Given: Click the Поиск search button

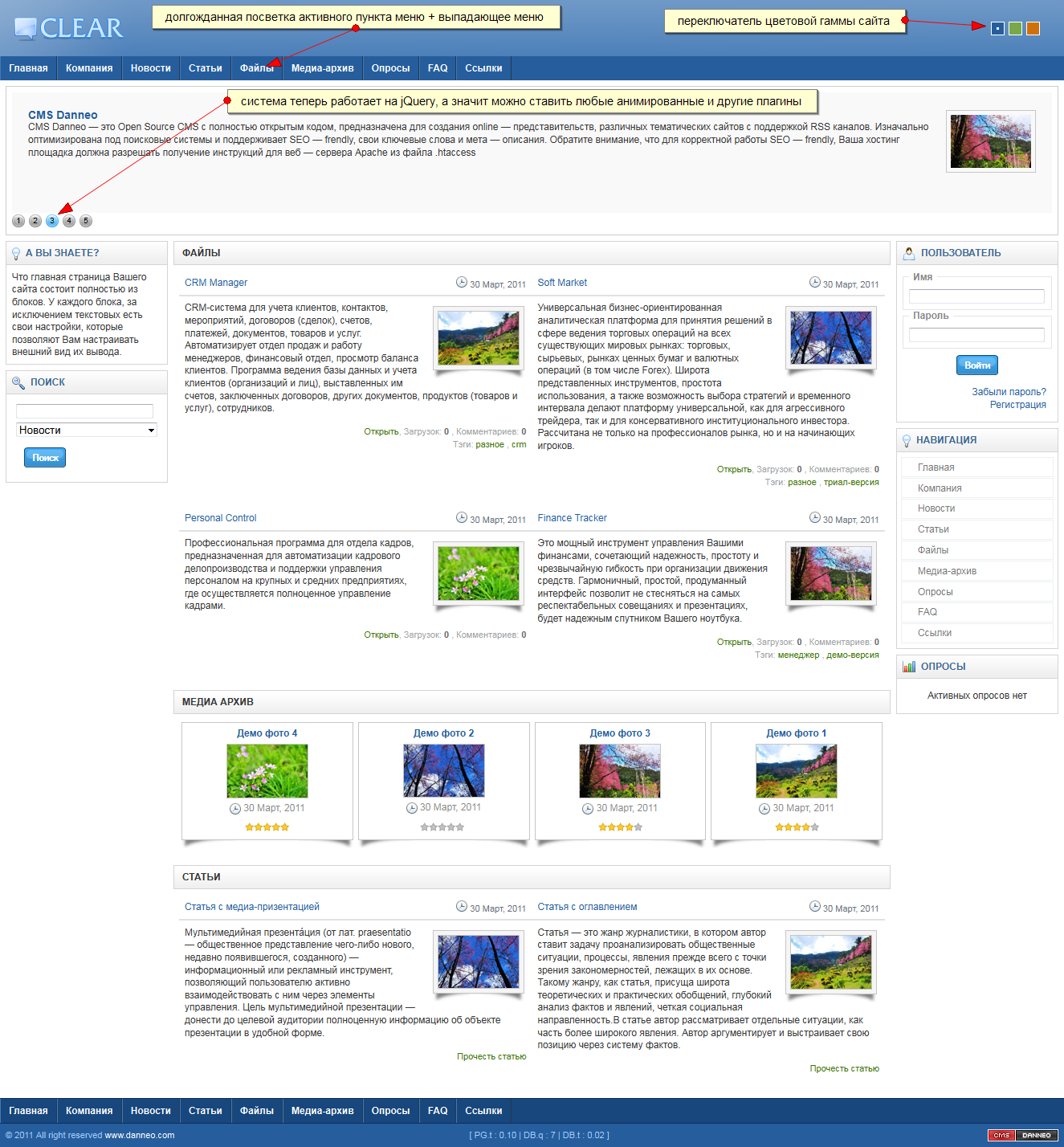Looking at the screenshot, I should pyautogui.click(x=45, y=458).
